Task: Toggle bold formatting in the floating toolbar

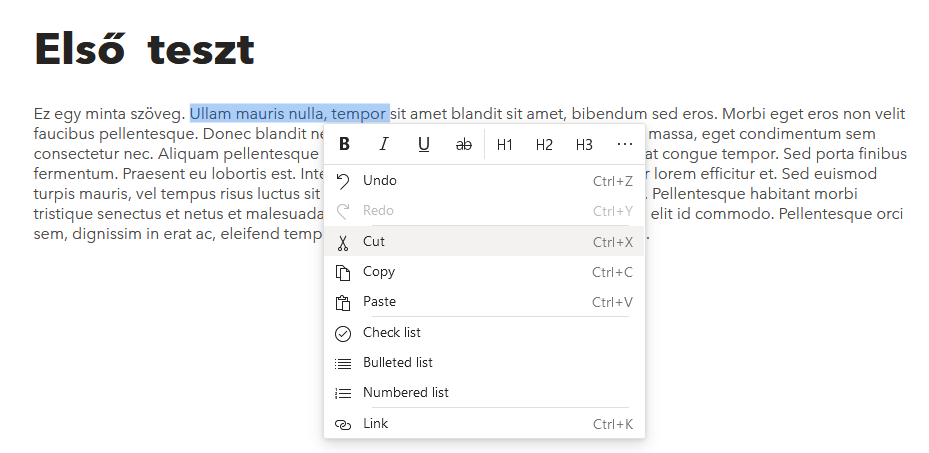Action: [344, 144]
